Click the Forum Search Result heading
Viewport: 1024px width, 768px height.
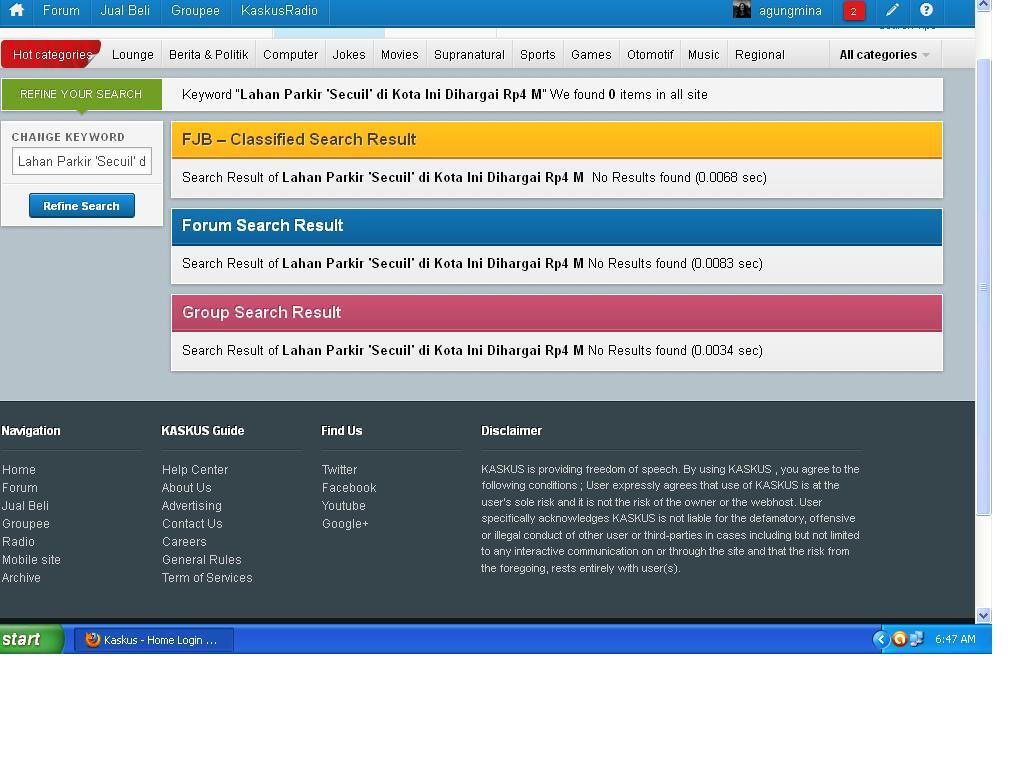[x=263, y=225]
